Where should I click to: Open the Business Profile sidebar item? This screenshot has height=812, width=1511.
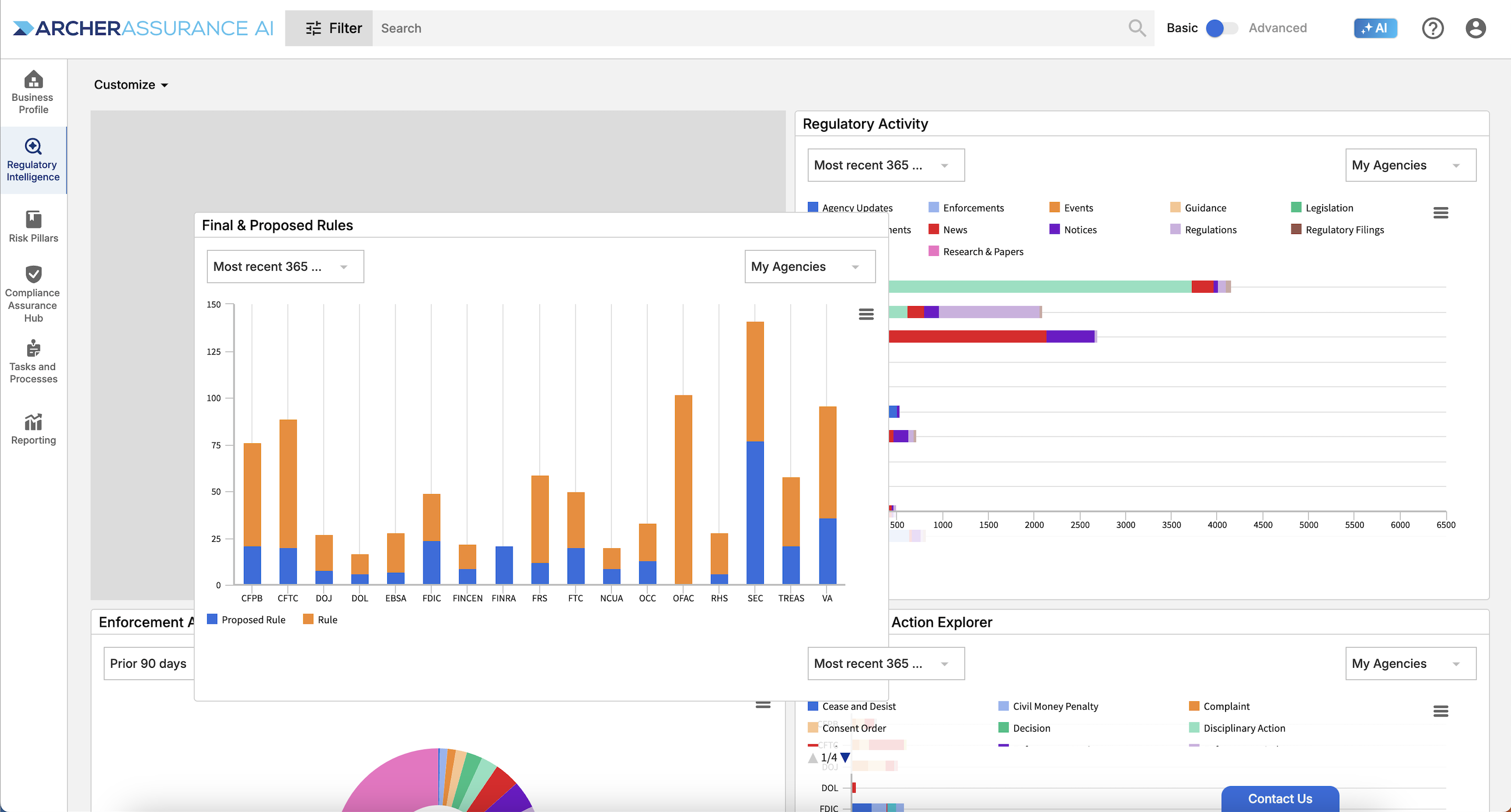34,92
